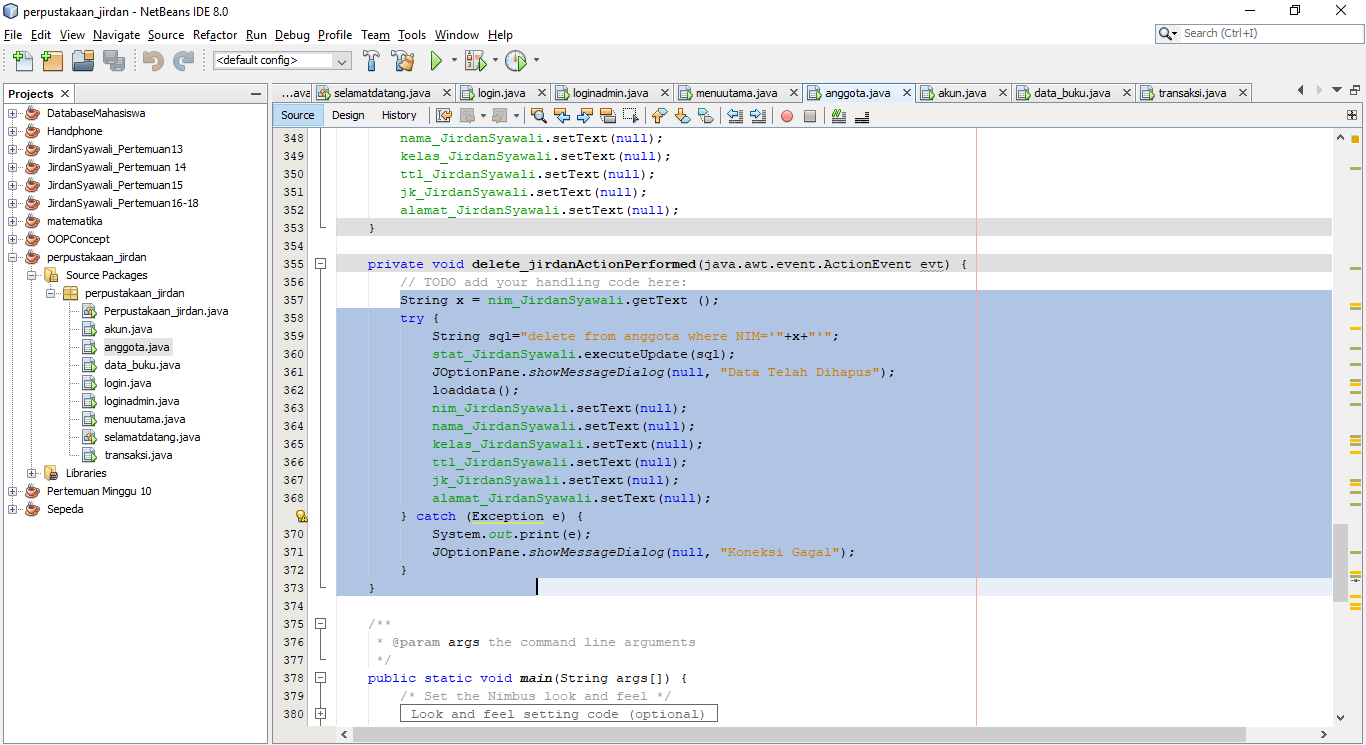Start macro recording in editor toolbar

[786, 116]
